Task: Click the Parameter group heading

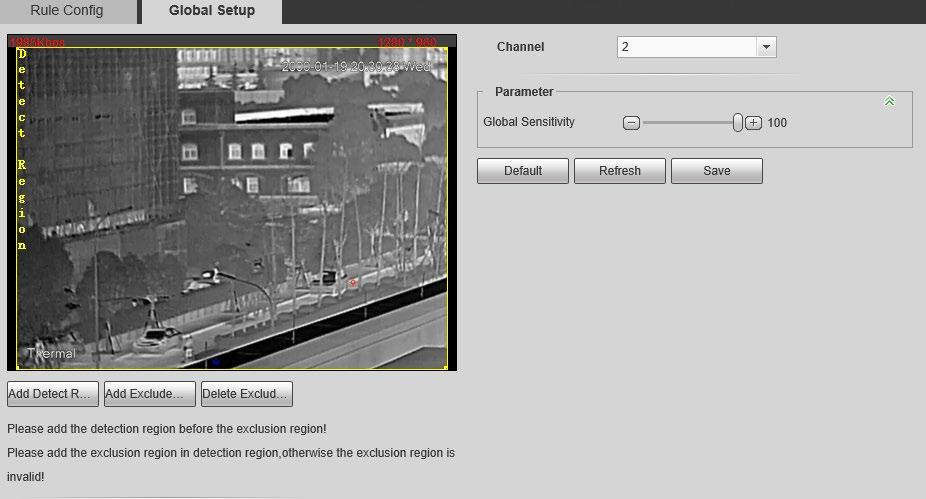Action: (x=524, y=92)
